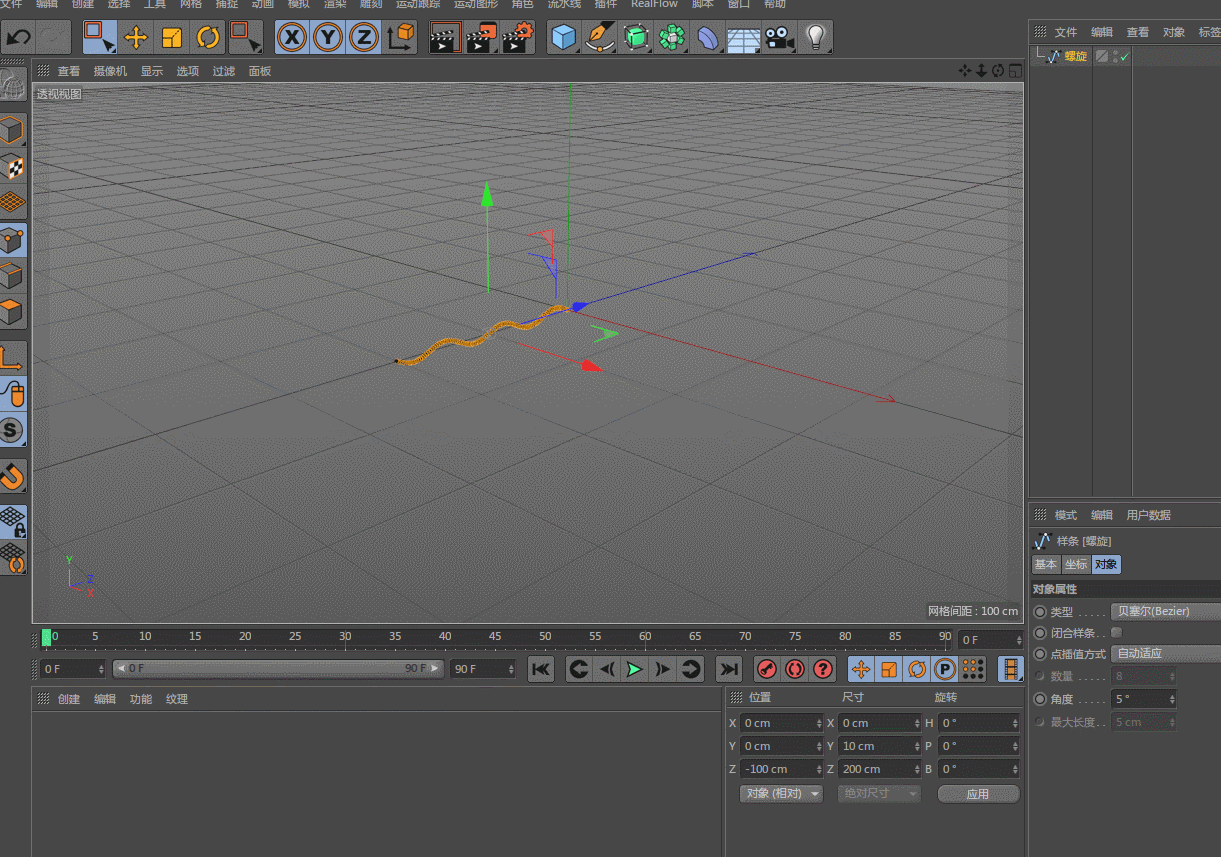Add a Cube primitive object
1221x857 pixels.
564,38
